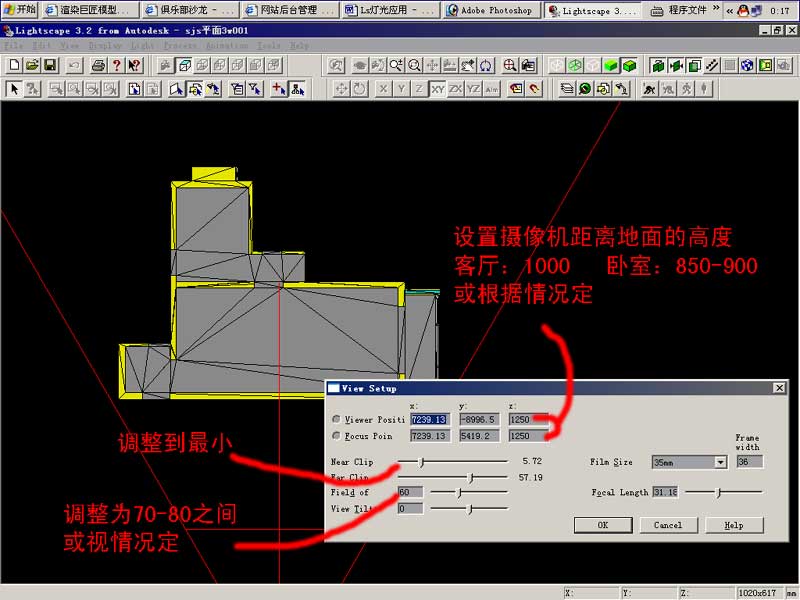Open the Light menu
Image resolution: width=800 pixels, height=600 pixels.
tap(142, 45)
